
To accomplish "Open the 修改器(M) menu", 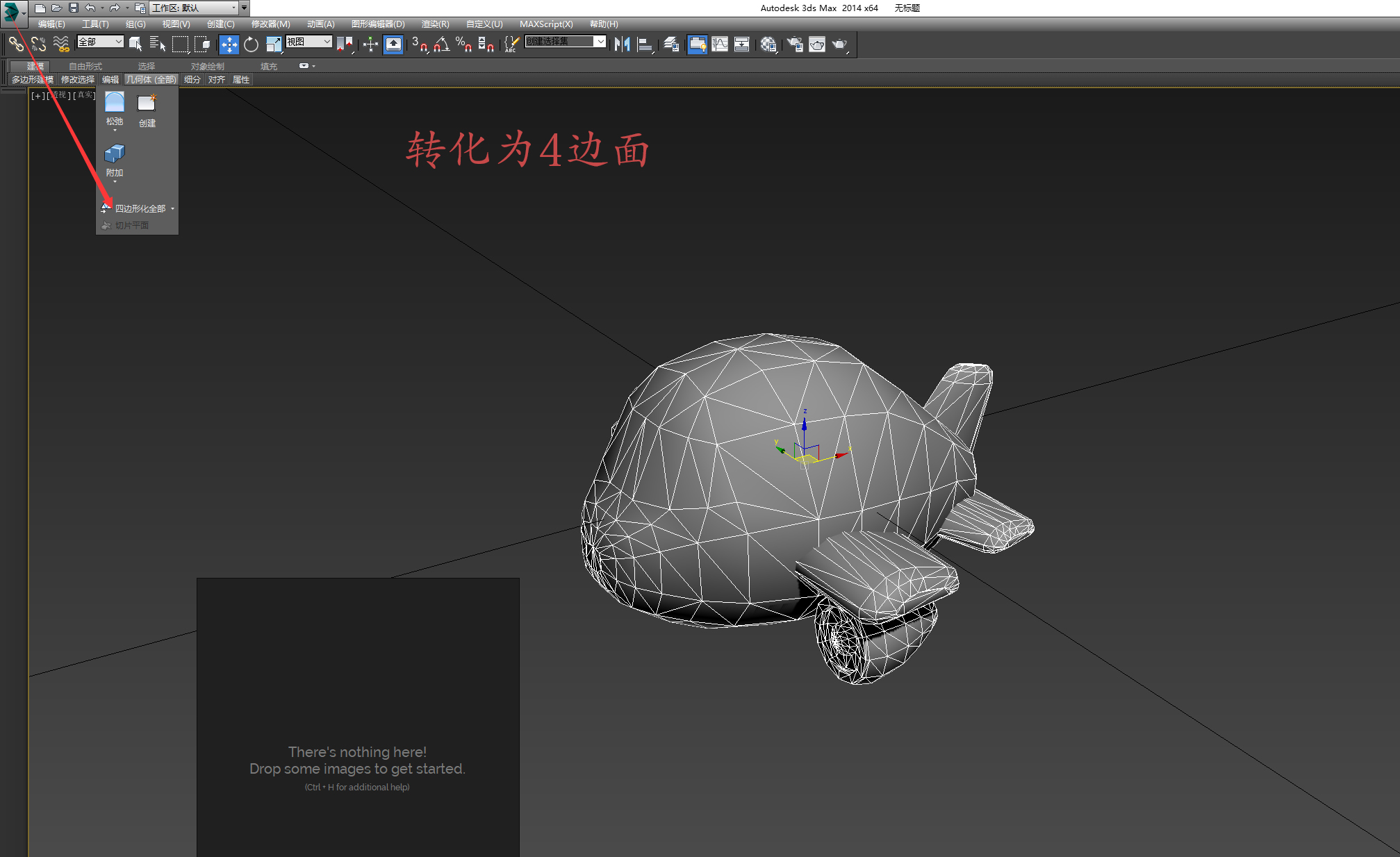I will pyautogui.click(x=270, y=24).
